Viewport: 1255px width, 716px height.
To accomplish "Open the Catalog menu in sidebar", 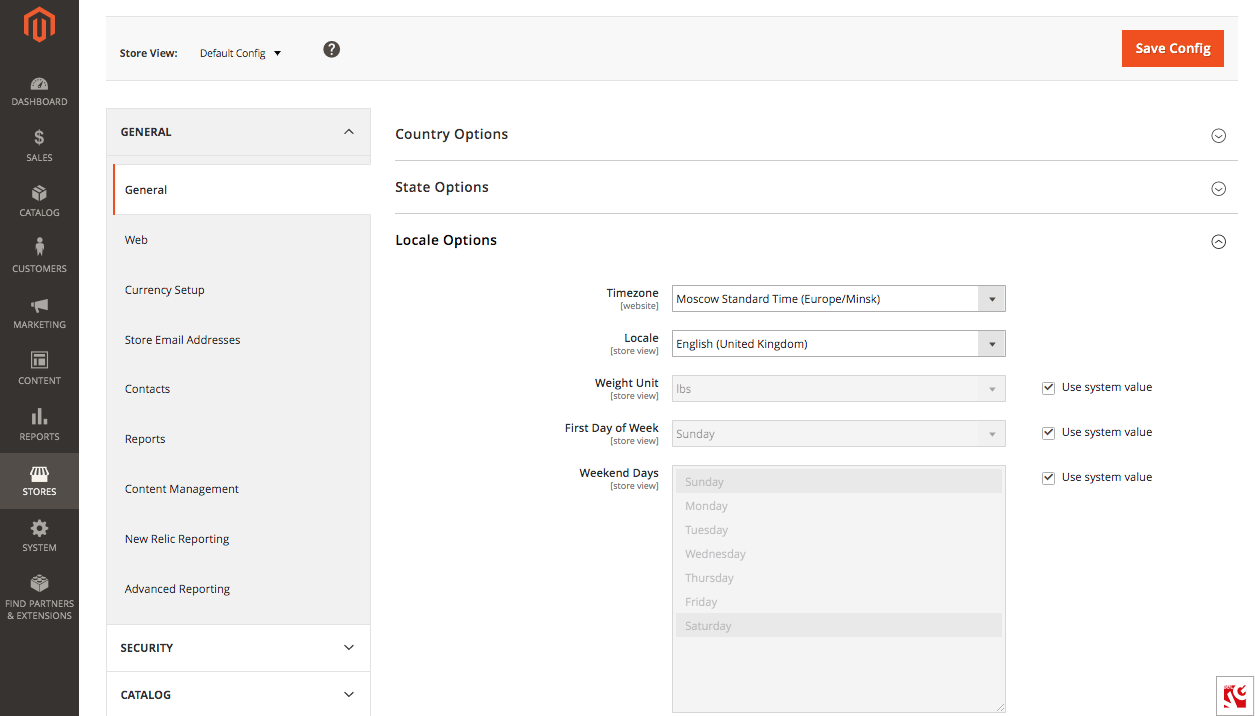I will (x=39, y=201).
